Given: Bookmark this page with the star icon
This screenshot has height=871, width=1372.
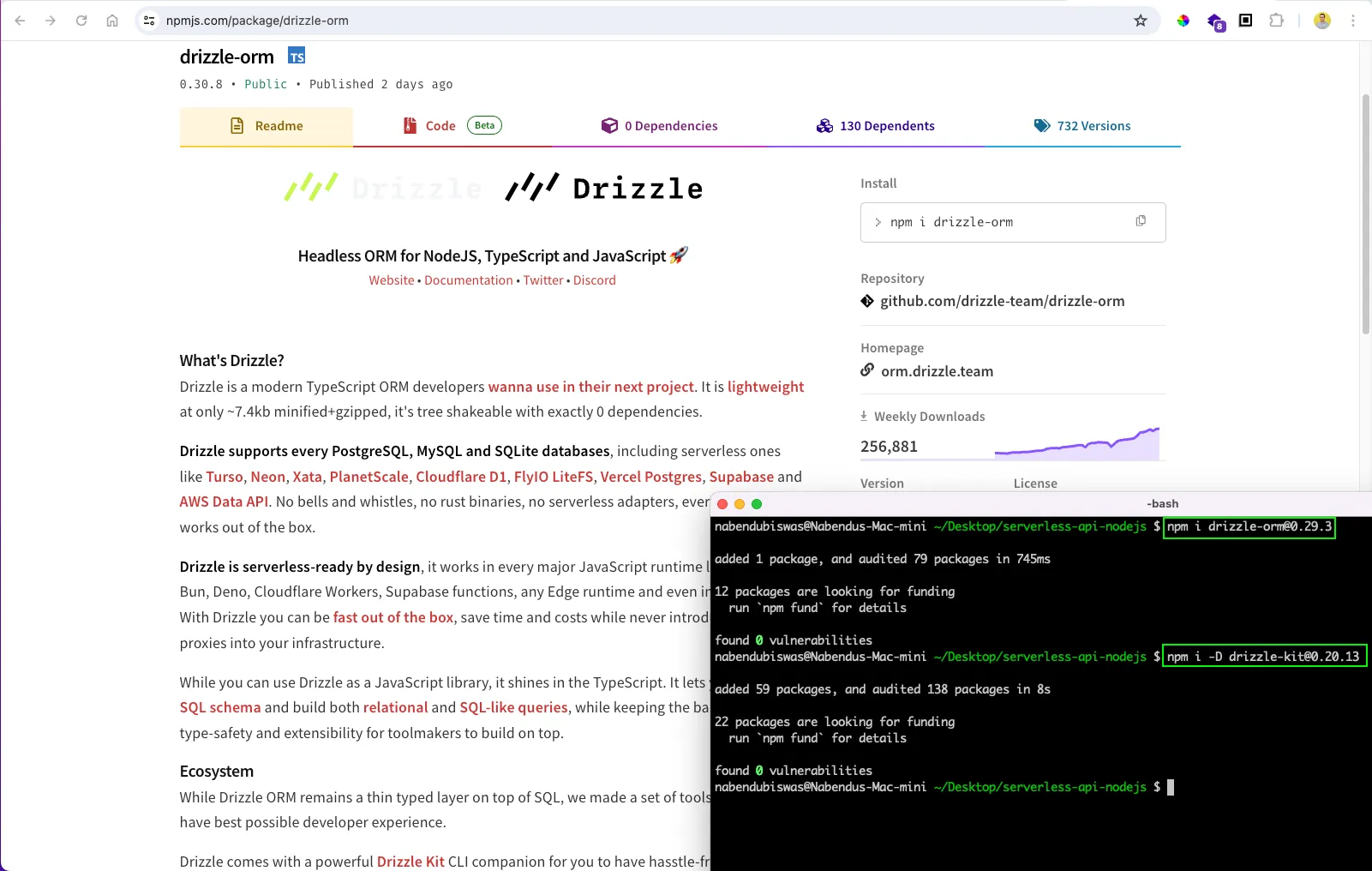Looking at the screenshot, I should [x=1141, y=21].
